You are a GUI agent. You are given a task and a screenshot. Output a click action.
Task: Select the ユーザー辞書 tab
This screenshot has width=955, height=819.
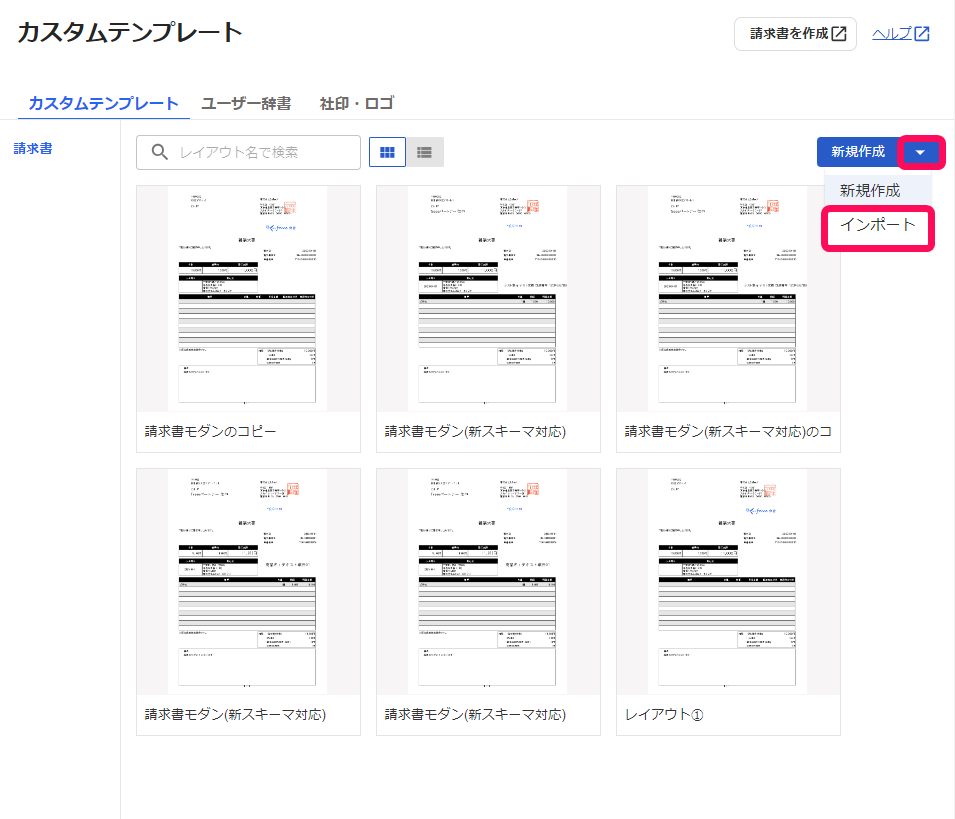(246, 104)
